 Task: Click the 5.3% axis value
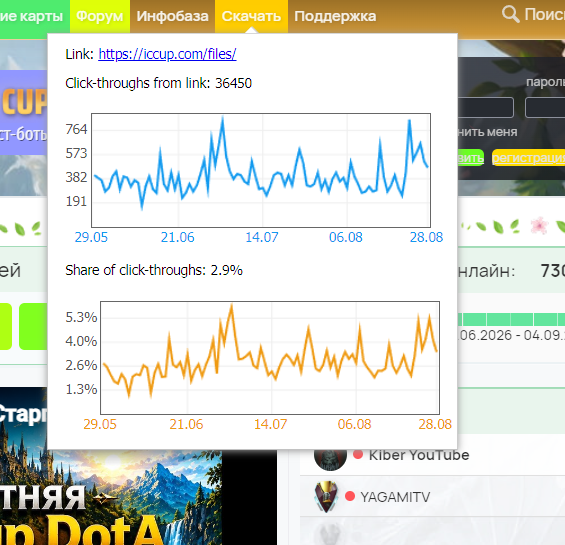[x=81, y=317]
